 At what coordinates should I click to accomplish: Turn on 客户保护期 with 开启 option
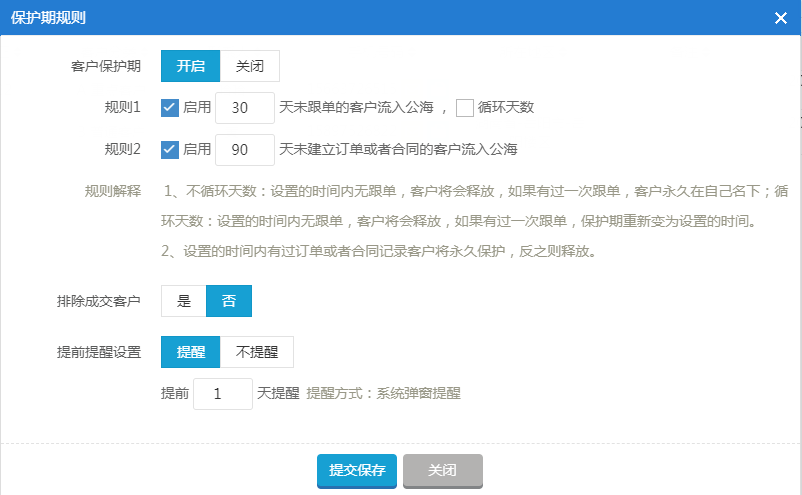(190, 66)
